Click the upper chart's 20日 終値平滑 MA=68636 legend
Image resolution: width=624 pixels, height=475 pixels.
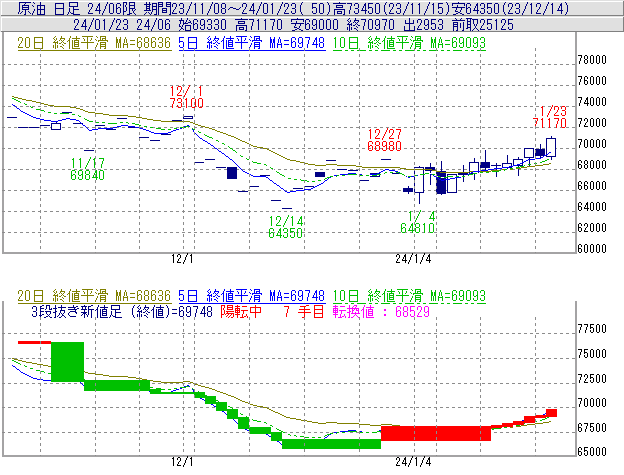pyautogui.click(x=94, y=43)
